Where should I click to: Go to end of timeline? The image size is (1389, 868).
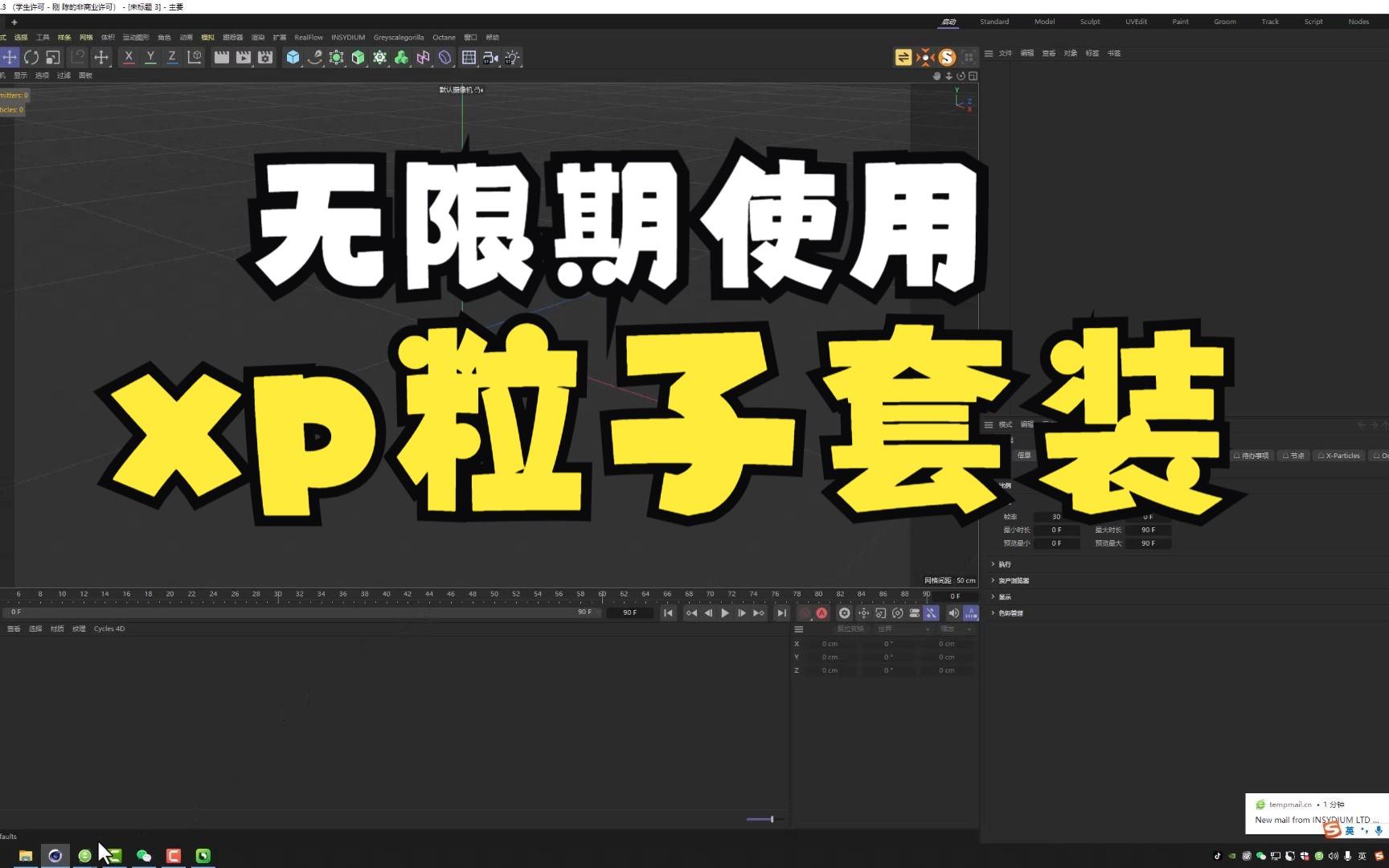click(x=781, y=612)
